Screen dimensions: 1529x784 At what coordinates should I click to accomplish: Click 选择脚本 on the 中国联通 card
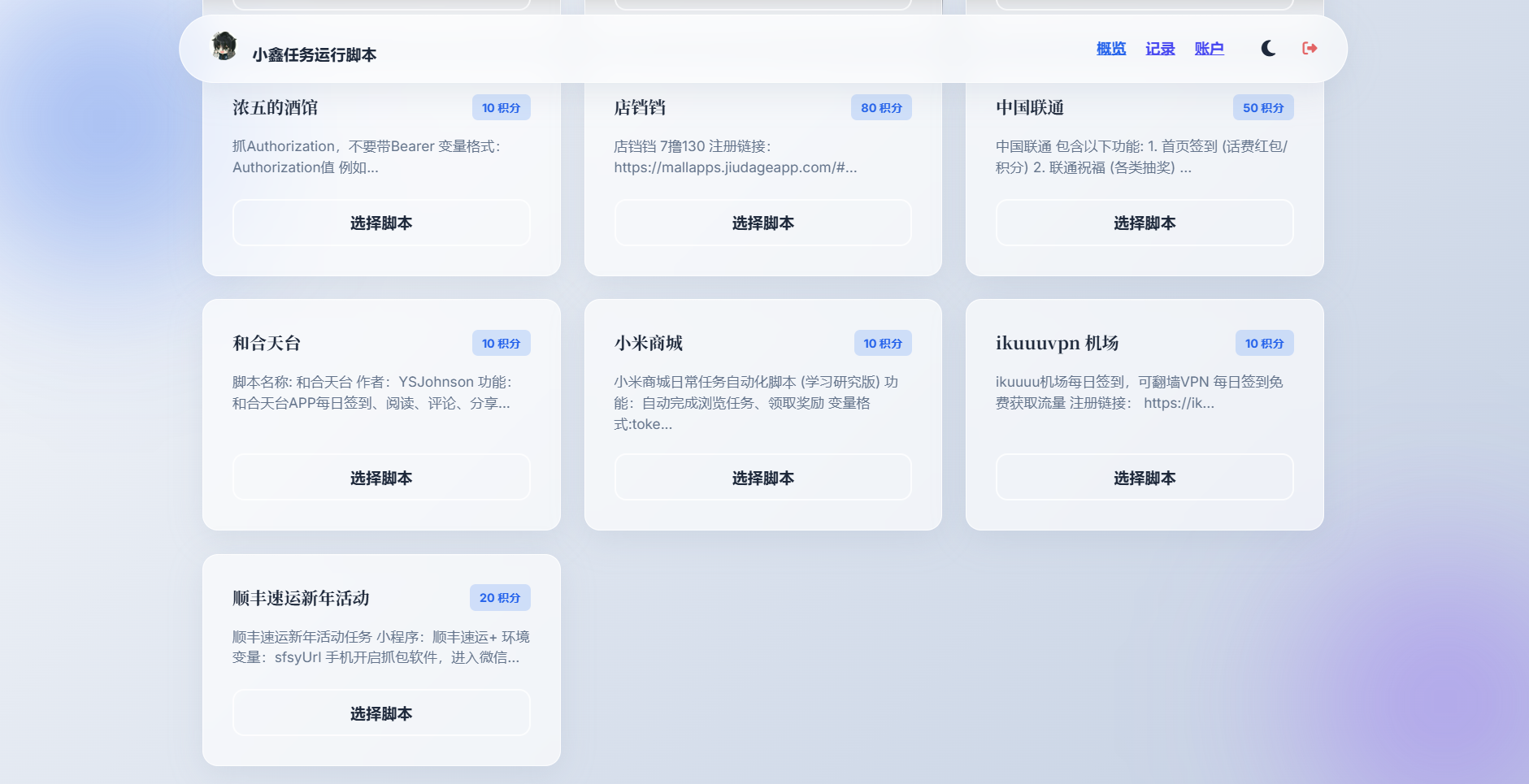(x=1144, y=223)
